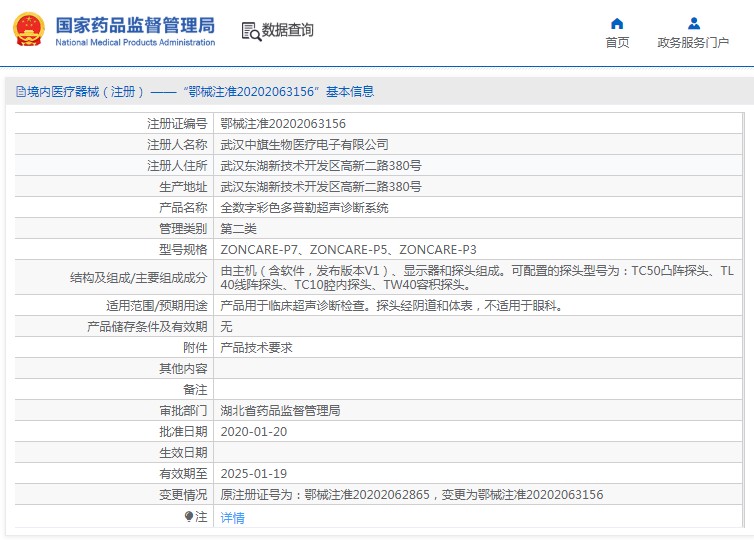Click the 基本信息 heading text
Screen dimensions: 754x540
[x=350, y=91]
